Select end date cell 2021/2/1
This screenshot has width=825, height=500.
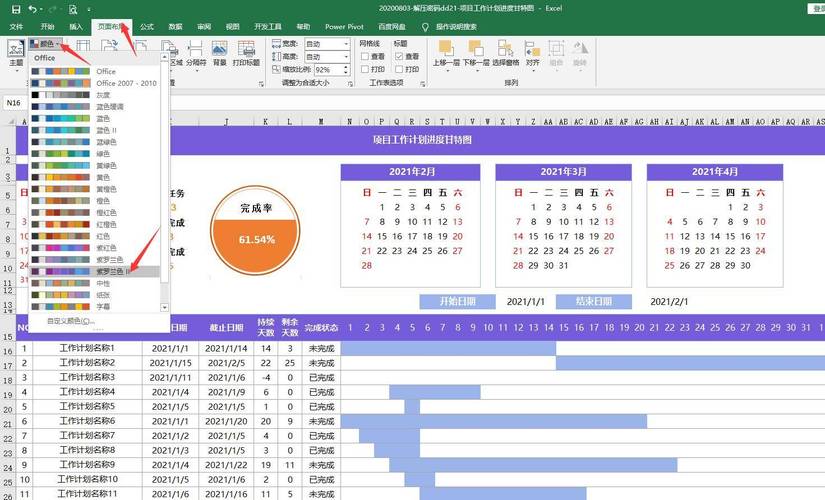point(669,302)
